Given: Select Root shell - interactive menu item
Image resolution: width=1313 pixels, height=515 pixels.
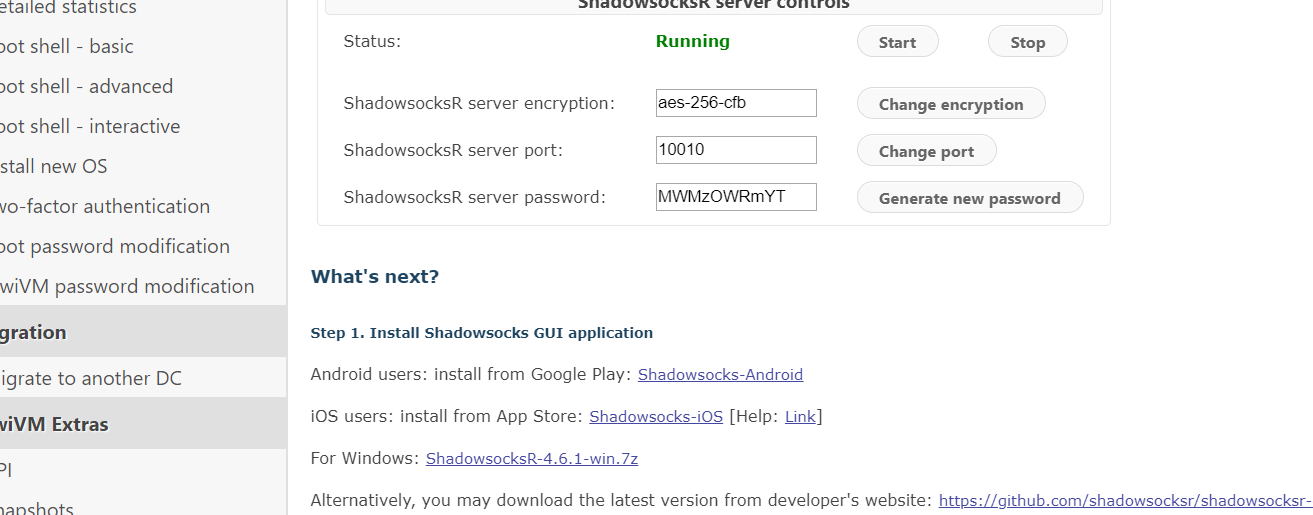Looking at the screenshot, I should (90, 127).
